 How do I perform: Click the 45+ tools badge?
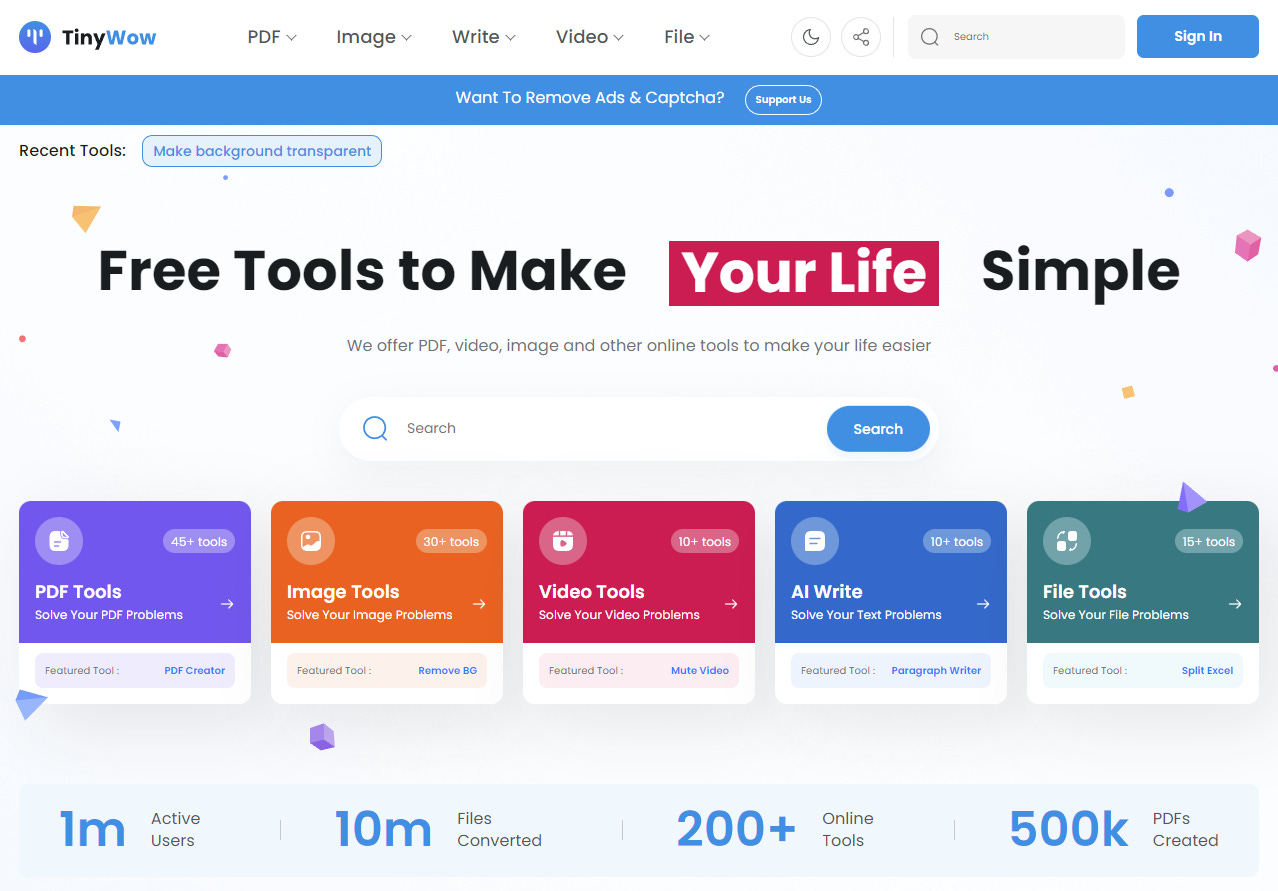(199, 541)
